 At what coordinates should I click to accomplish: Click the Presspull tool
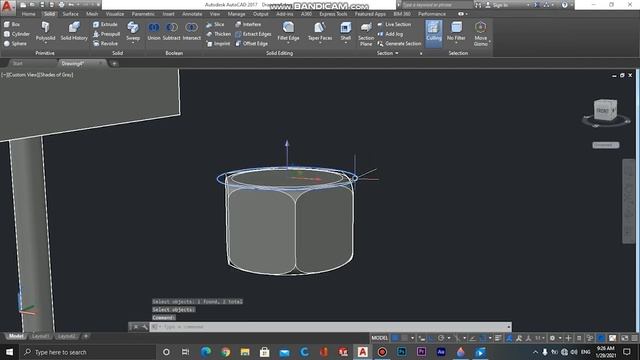[x=106, y=34]
